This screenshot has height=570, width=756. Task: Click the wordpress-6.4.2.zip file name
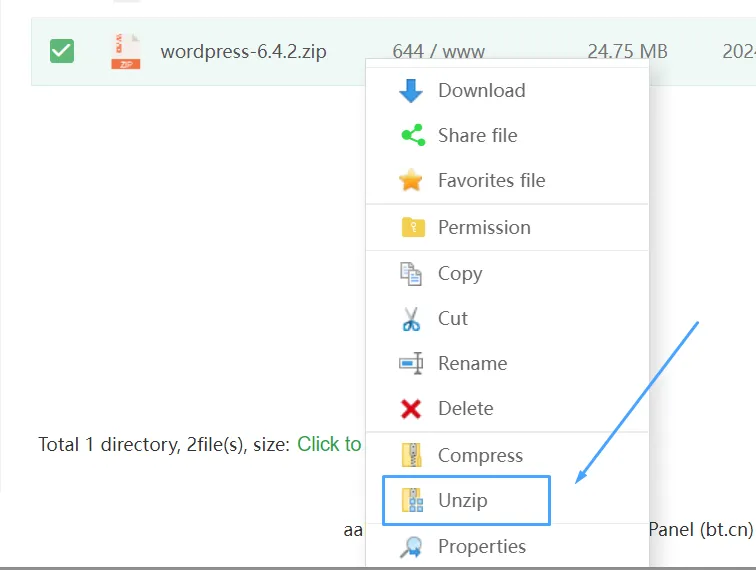pyautogui.click(x=243, y=51)
